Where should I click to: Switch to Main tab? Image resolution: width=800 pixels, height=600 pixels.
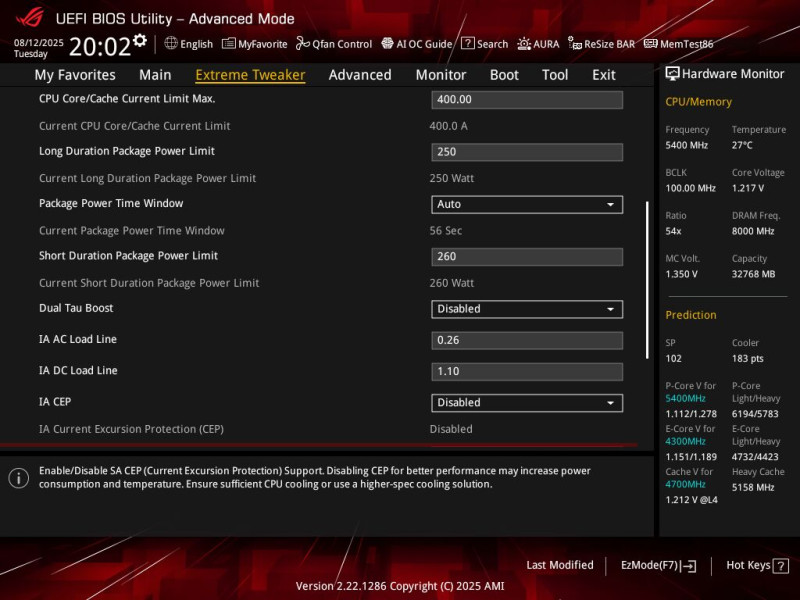pyautogui.click(x=155, y=75)
